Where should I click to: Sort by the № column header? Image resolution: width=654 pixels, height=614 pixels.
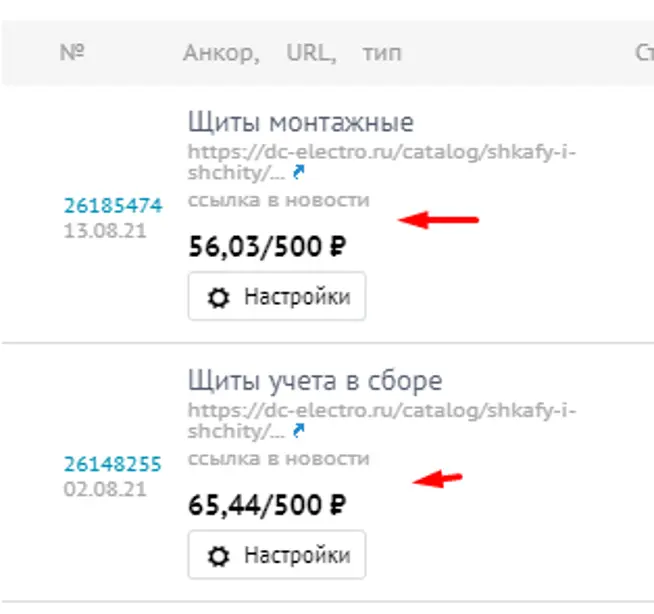70,52
